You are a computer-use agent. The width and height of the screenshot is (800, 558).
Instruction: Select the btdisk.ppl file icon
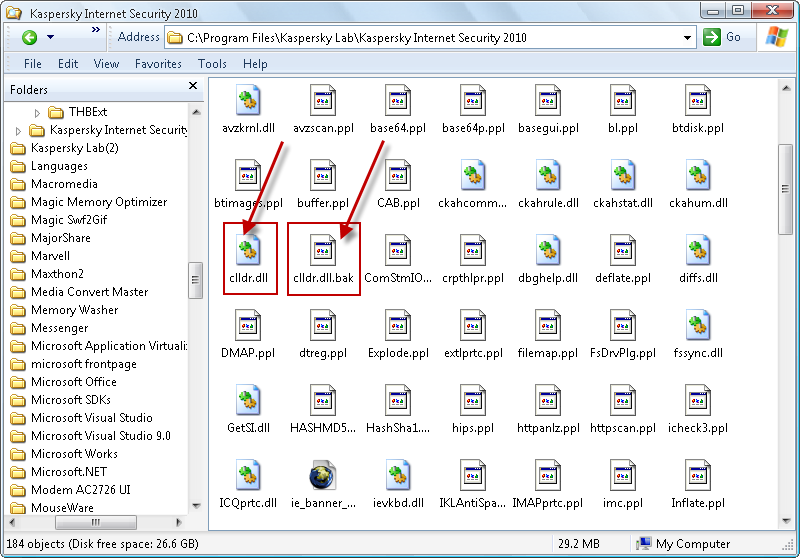coord(698,100)
